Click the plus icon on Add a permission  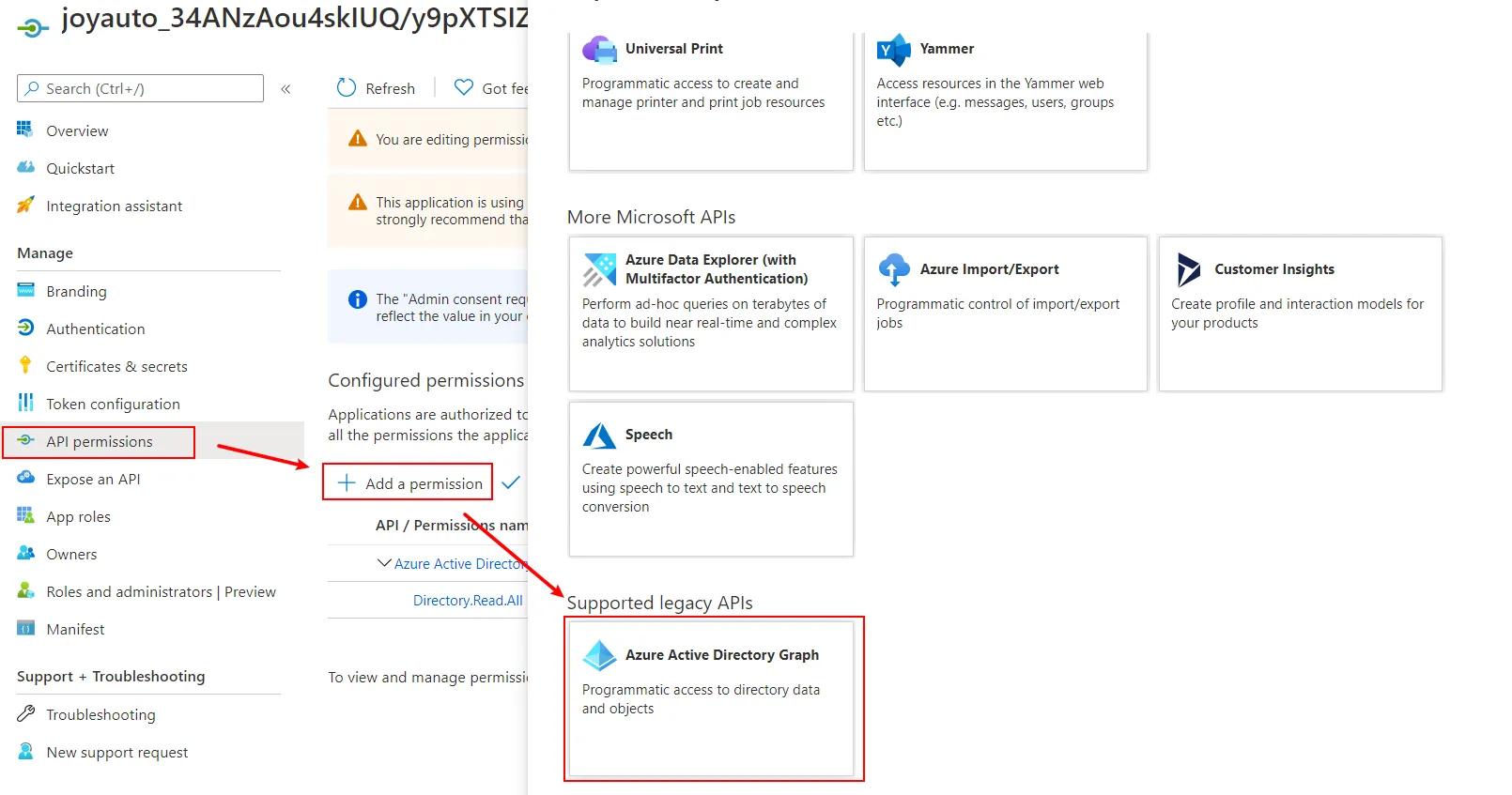point(347,482)
